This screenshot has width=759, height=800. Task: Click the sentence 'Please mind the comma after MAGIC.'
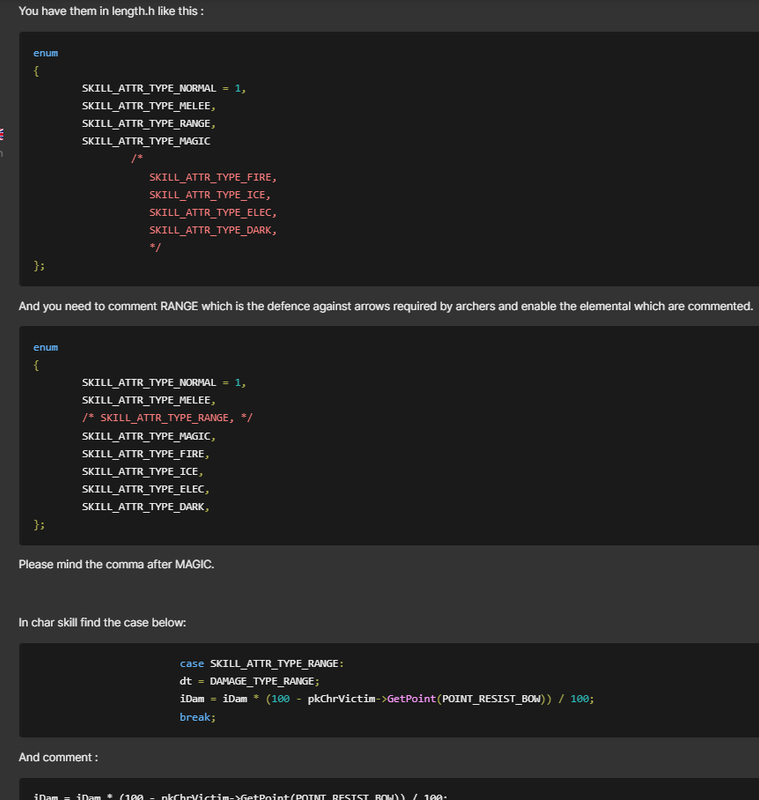coord(116,564)
